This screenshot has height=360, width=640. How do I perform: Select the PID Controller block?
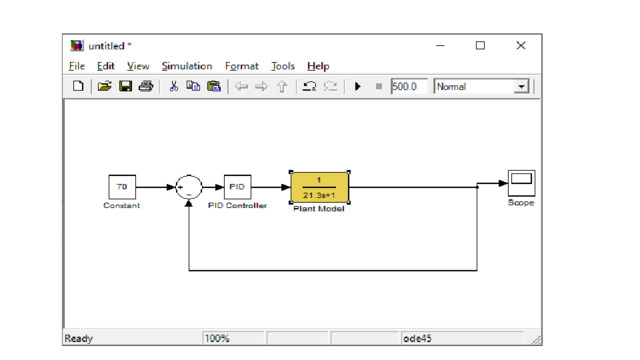coord(238,187)
